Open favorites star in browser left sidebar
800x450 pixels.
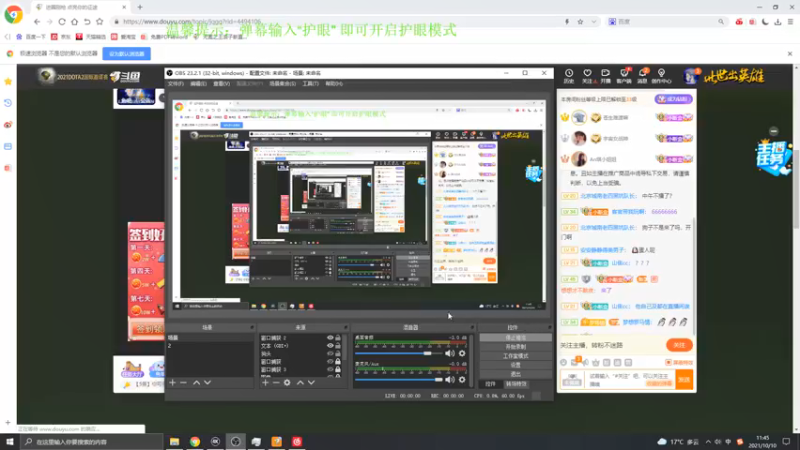[x=8, y=82]
